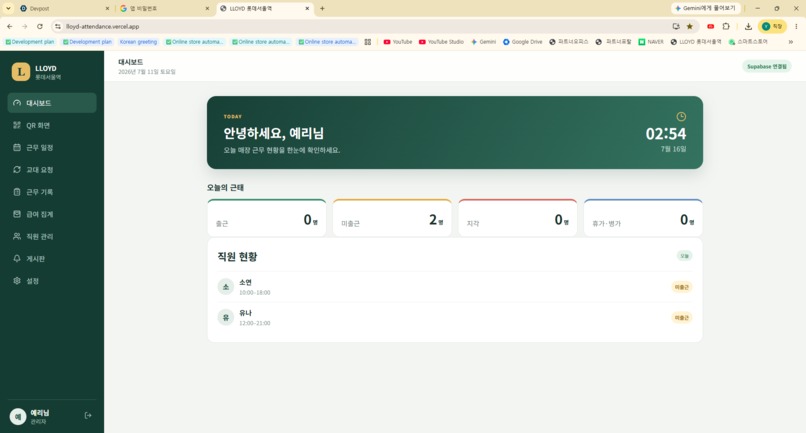Click the 오늘 badge in 직원 현황
Viewport: 806px width, 433px height.
pos(684,256)
